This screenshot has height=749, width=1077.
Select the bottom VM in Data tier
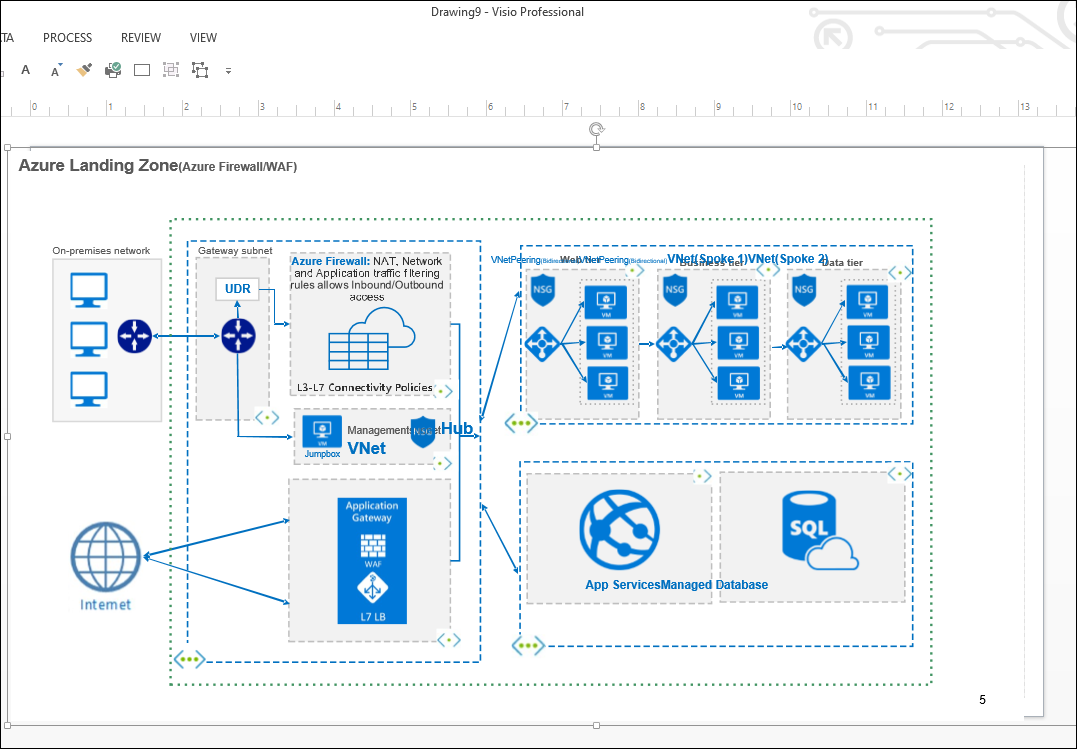point(870,383)
